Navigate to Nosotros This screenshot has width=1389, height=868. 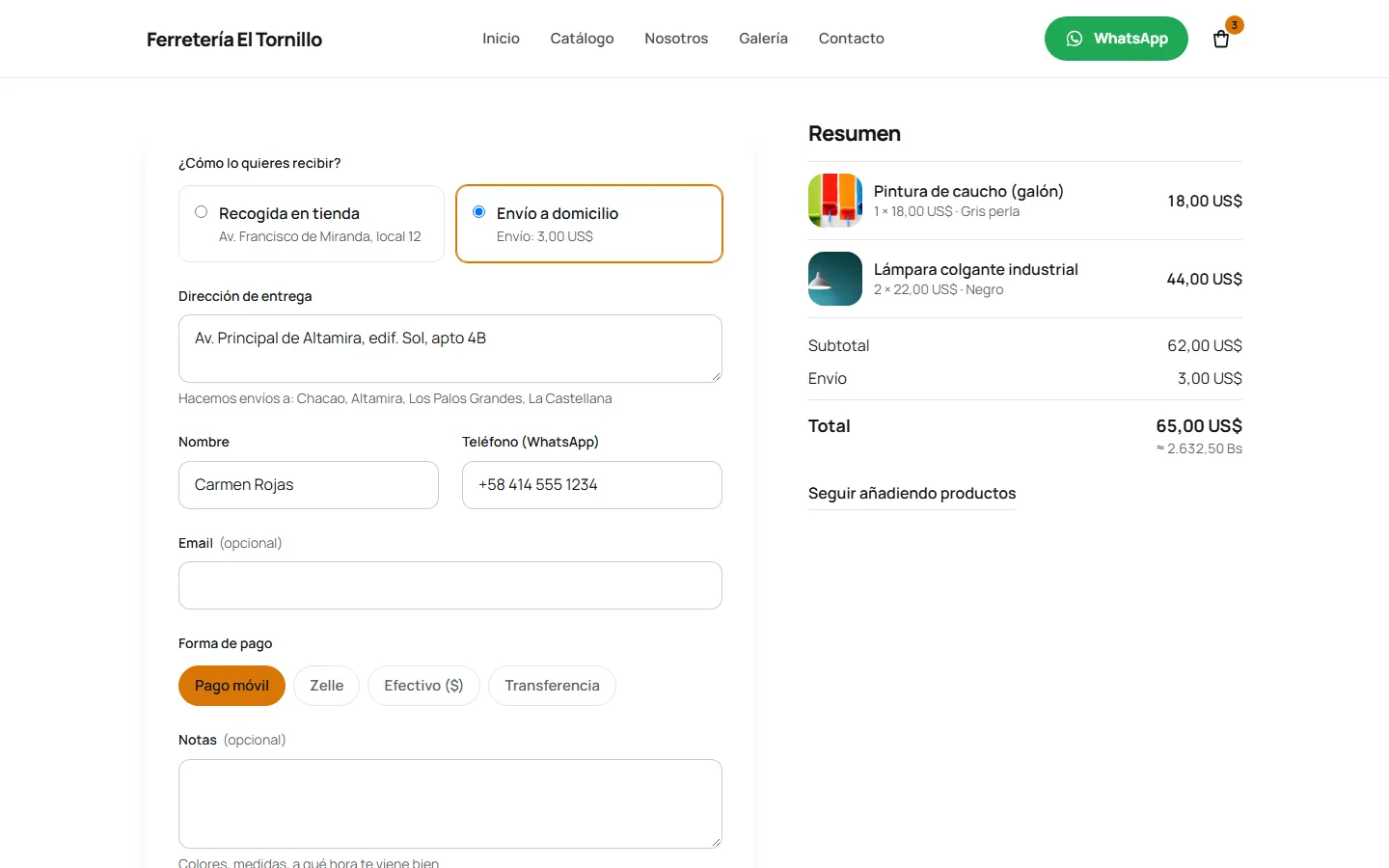(676, 39)
